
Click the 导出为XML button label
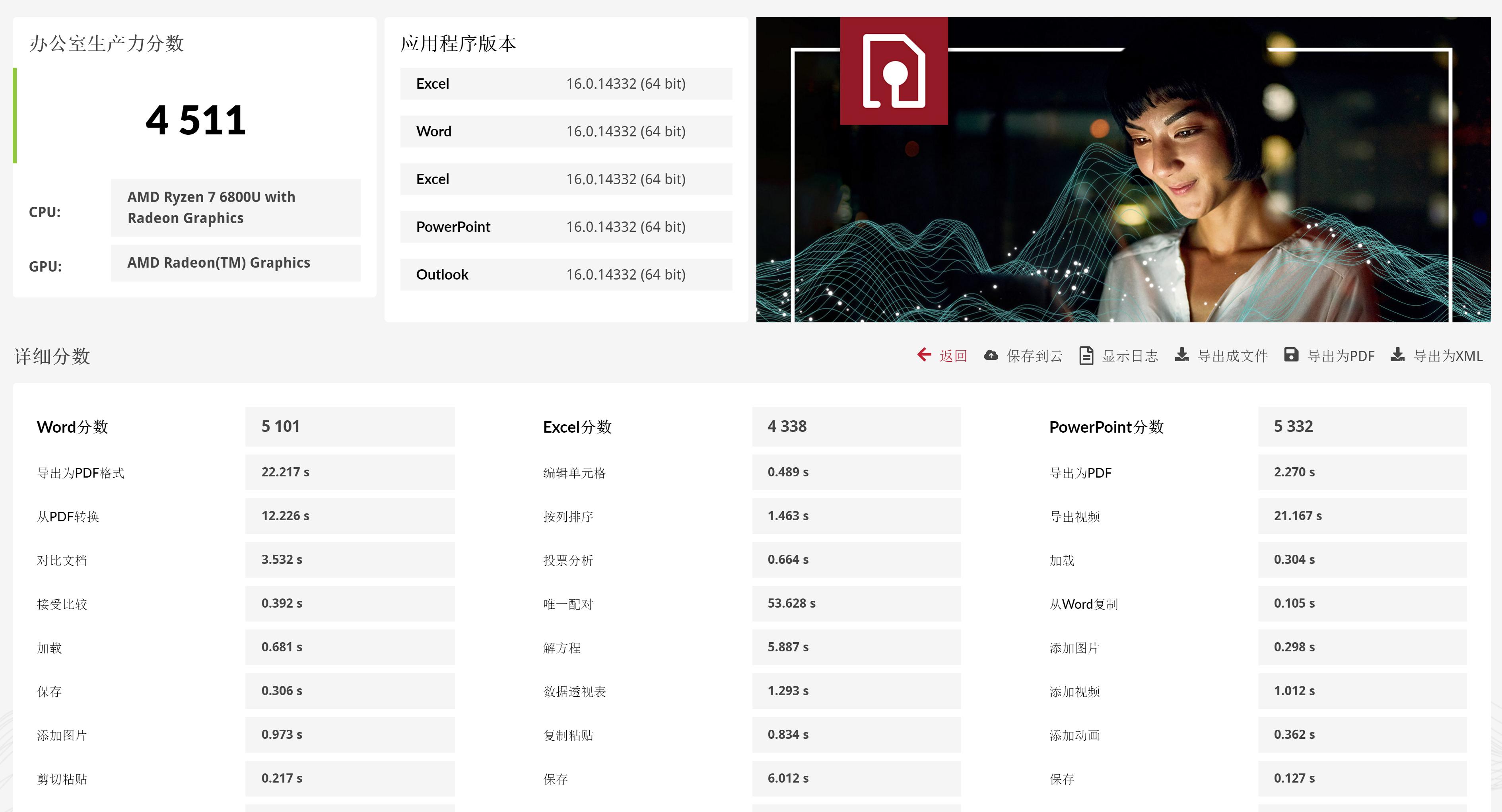pyautogui.click(x=1448, y=356)
